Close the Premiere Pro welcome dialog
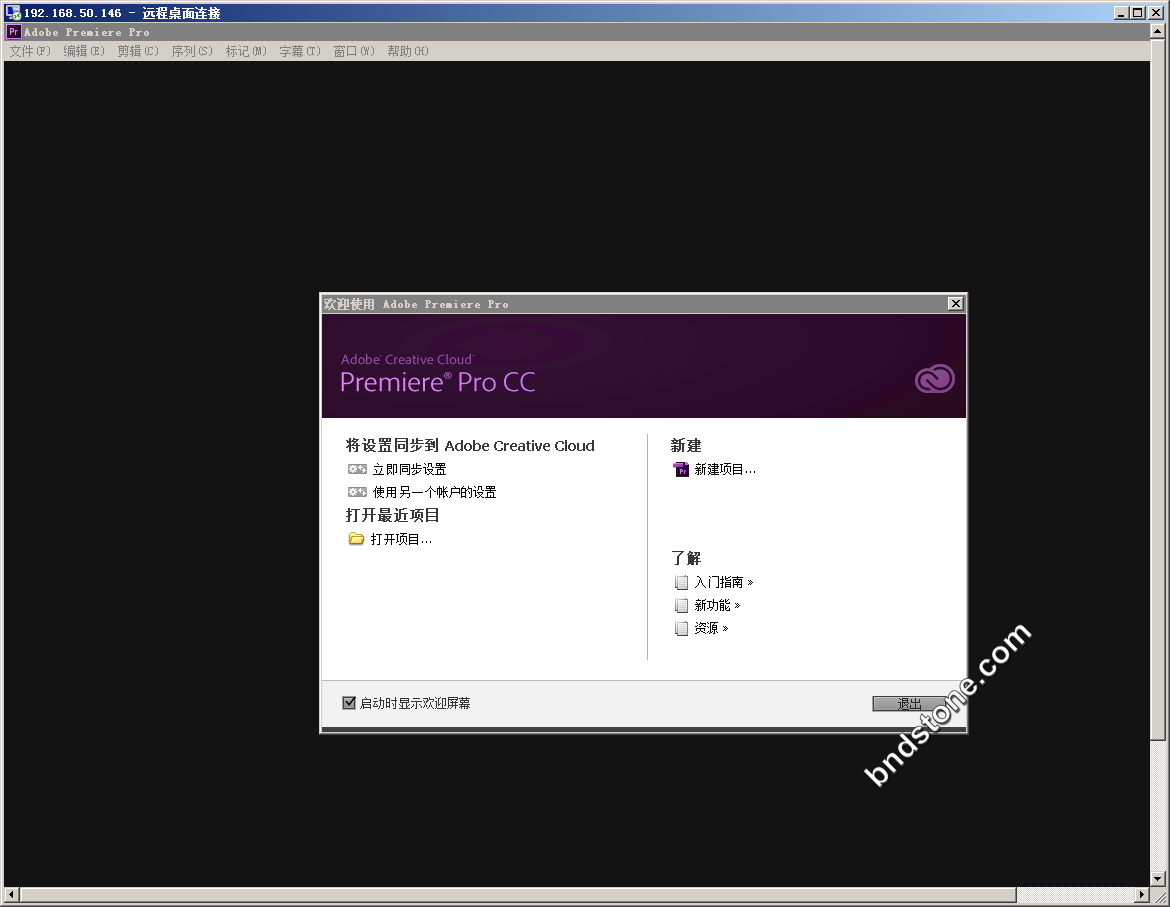This screenshot has width=1170, height=907. (955, 304)
